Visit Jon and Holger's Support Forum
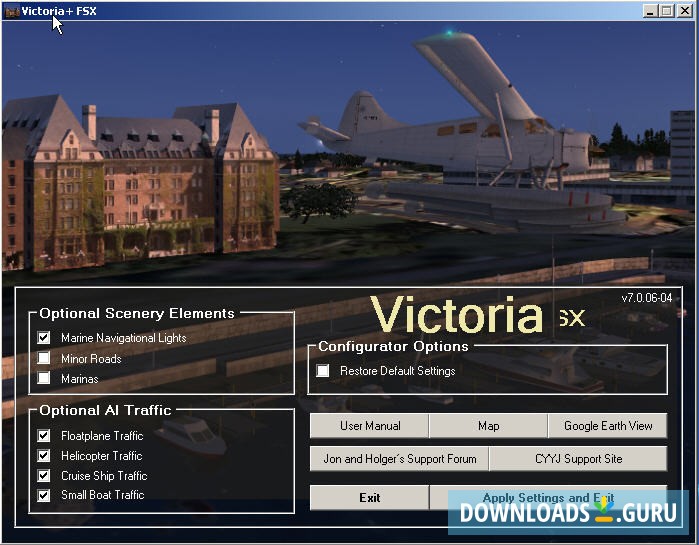The height and width of the screenshot is (545, 699). [399, 459]
